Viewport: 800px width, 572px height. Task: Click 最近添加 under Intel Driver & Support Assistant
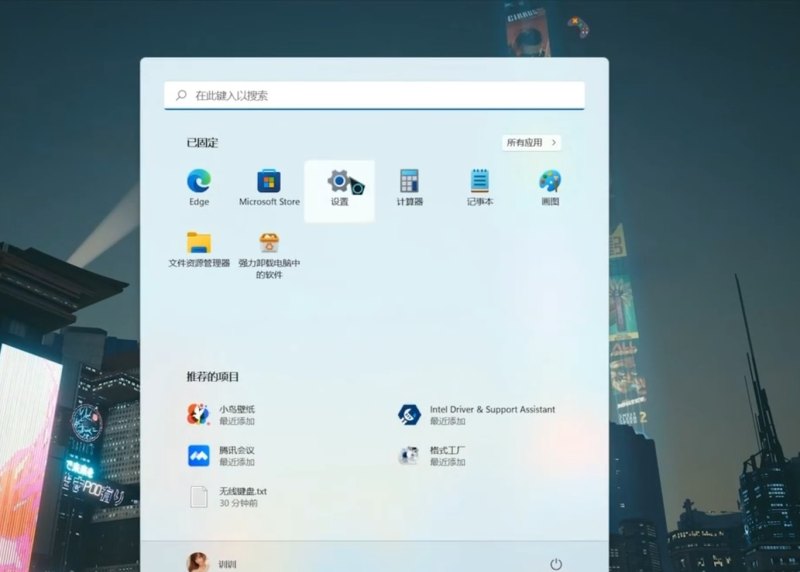[x=447, y=421]
